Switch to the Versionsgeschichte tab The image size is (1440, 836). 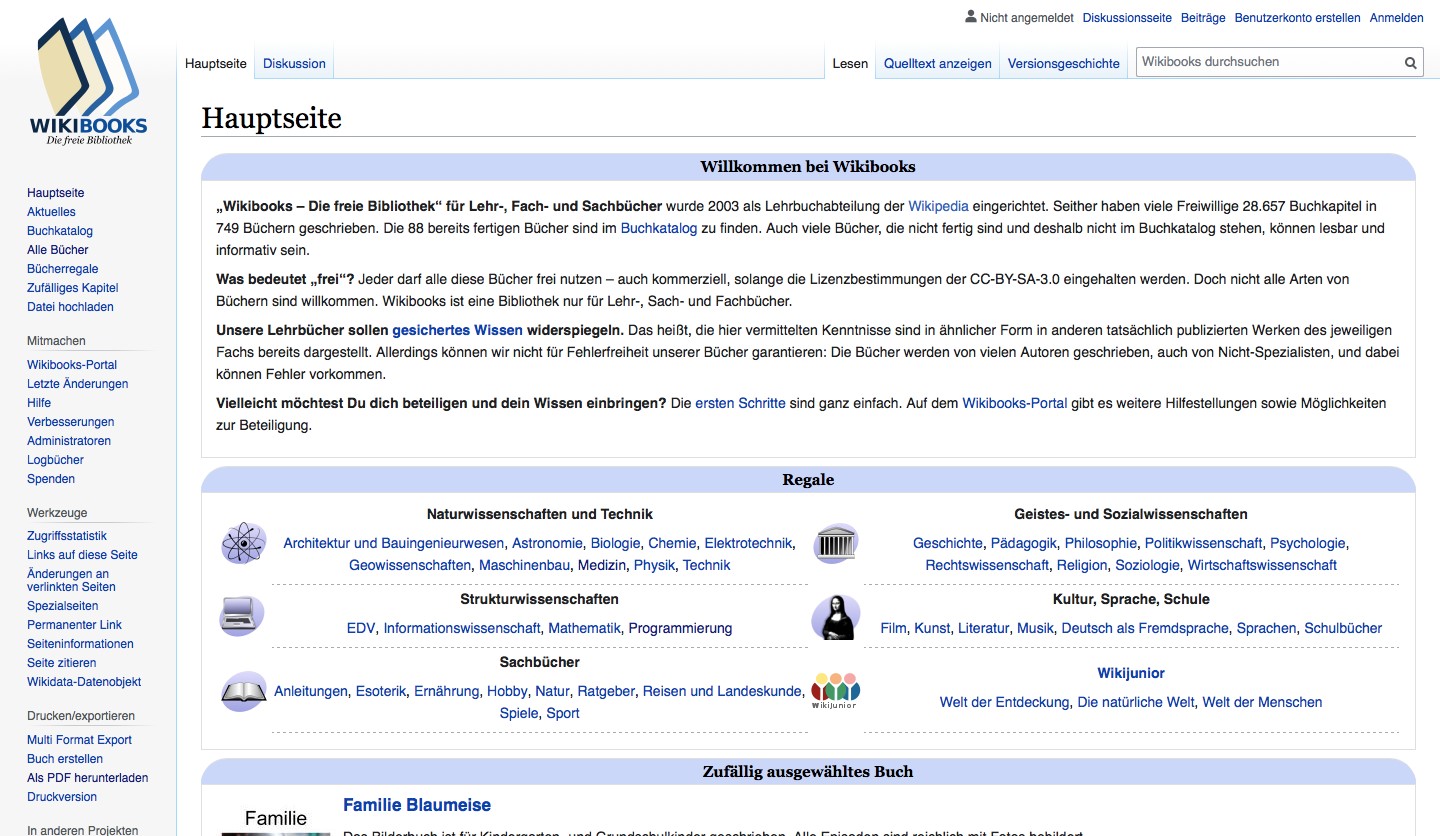pyautogui.click(x=1063, y=63)
